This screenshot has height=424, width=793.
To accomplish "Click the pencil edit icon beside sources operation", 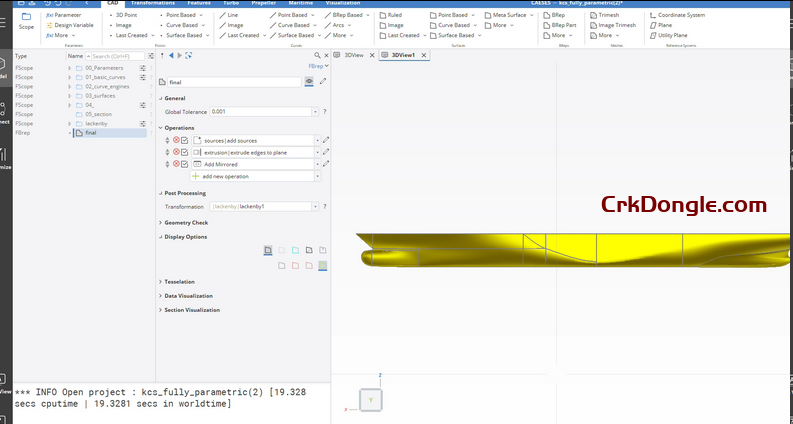I will point(325,140).
